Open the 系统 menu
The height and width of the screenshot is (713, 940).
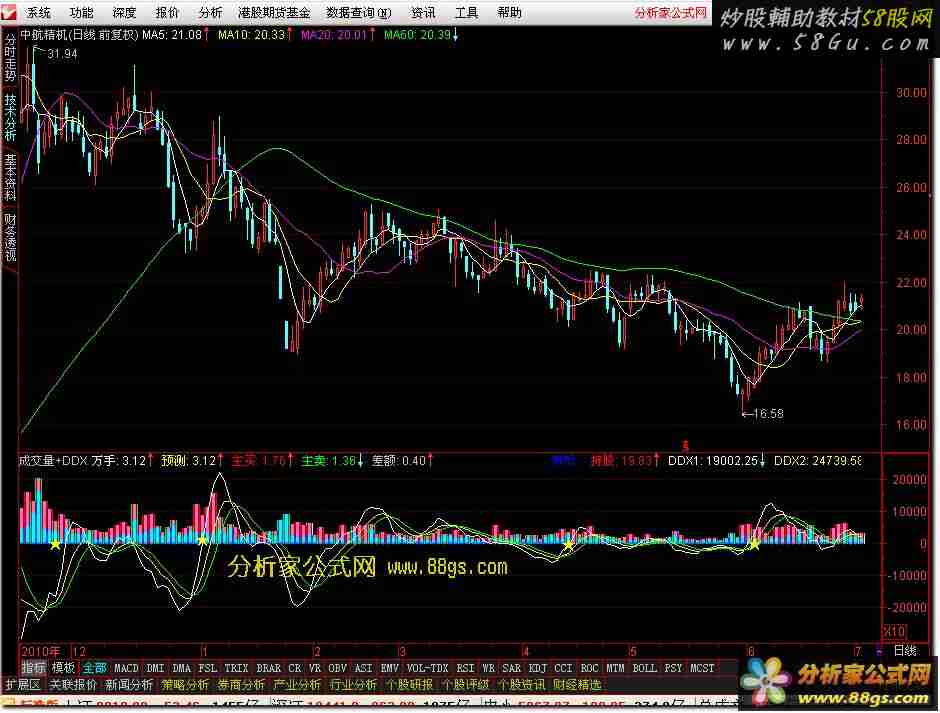pos(38,12)
